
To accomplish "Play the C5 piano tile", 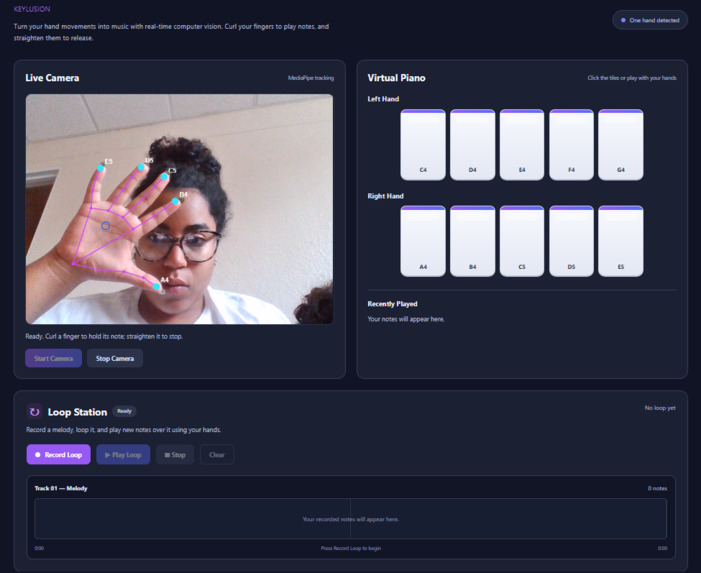I will point(522,241).
